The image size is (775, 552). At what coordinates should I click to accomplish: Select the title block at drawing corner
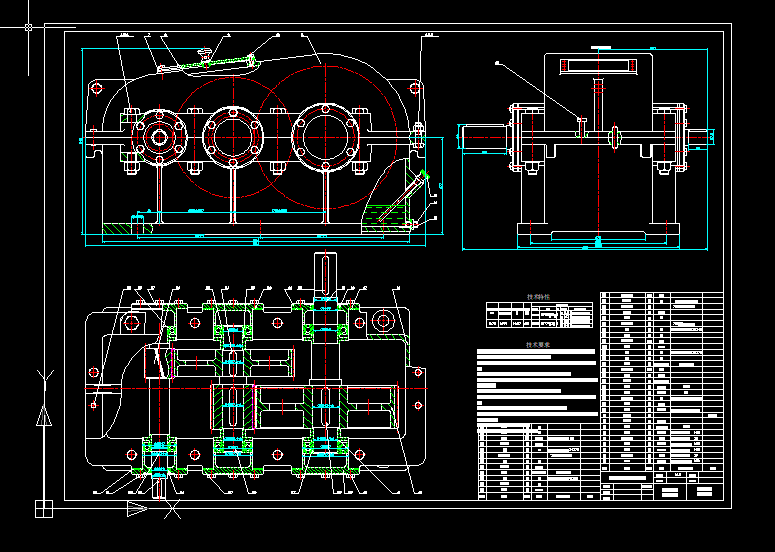[x=662, y=486]
